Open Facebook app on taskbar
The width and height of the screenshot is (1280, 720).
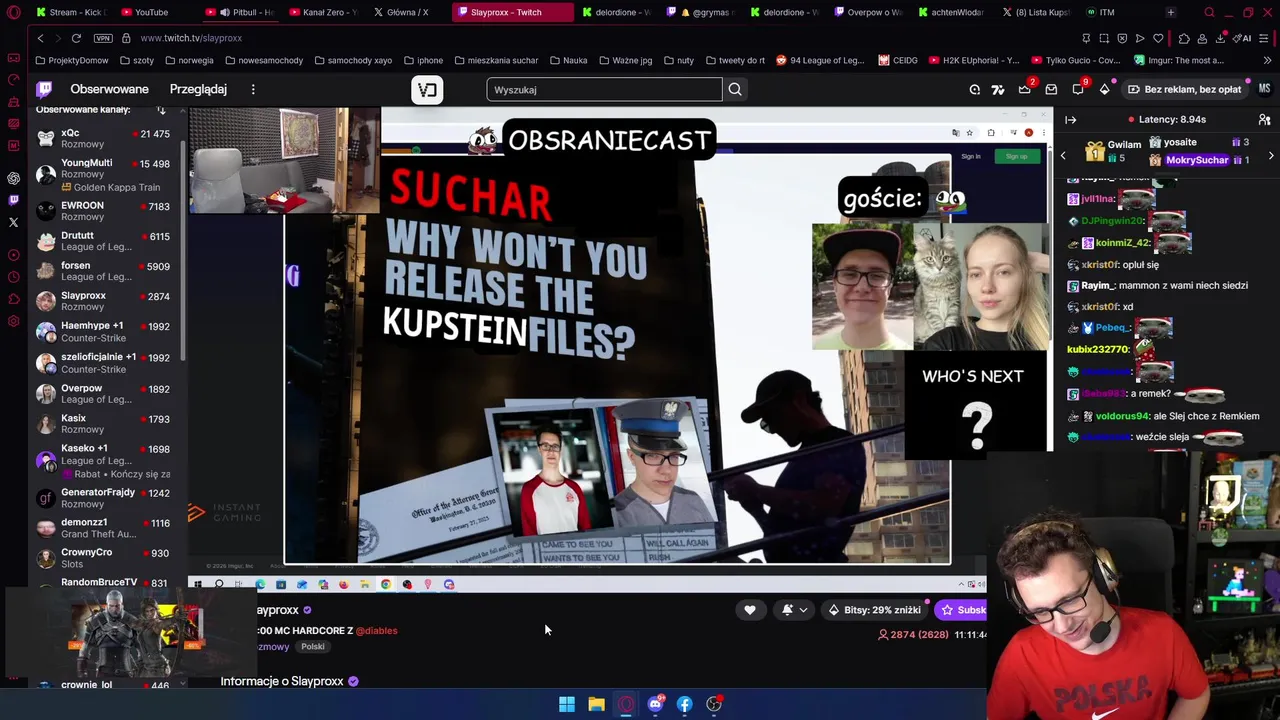(684, 704)
